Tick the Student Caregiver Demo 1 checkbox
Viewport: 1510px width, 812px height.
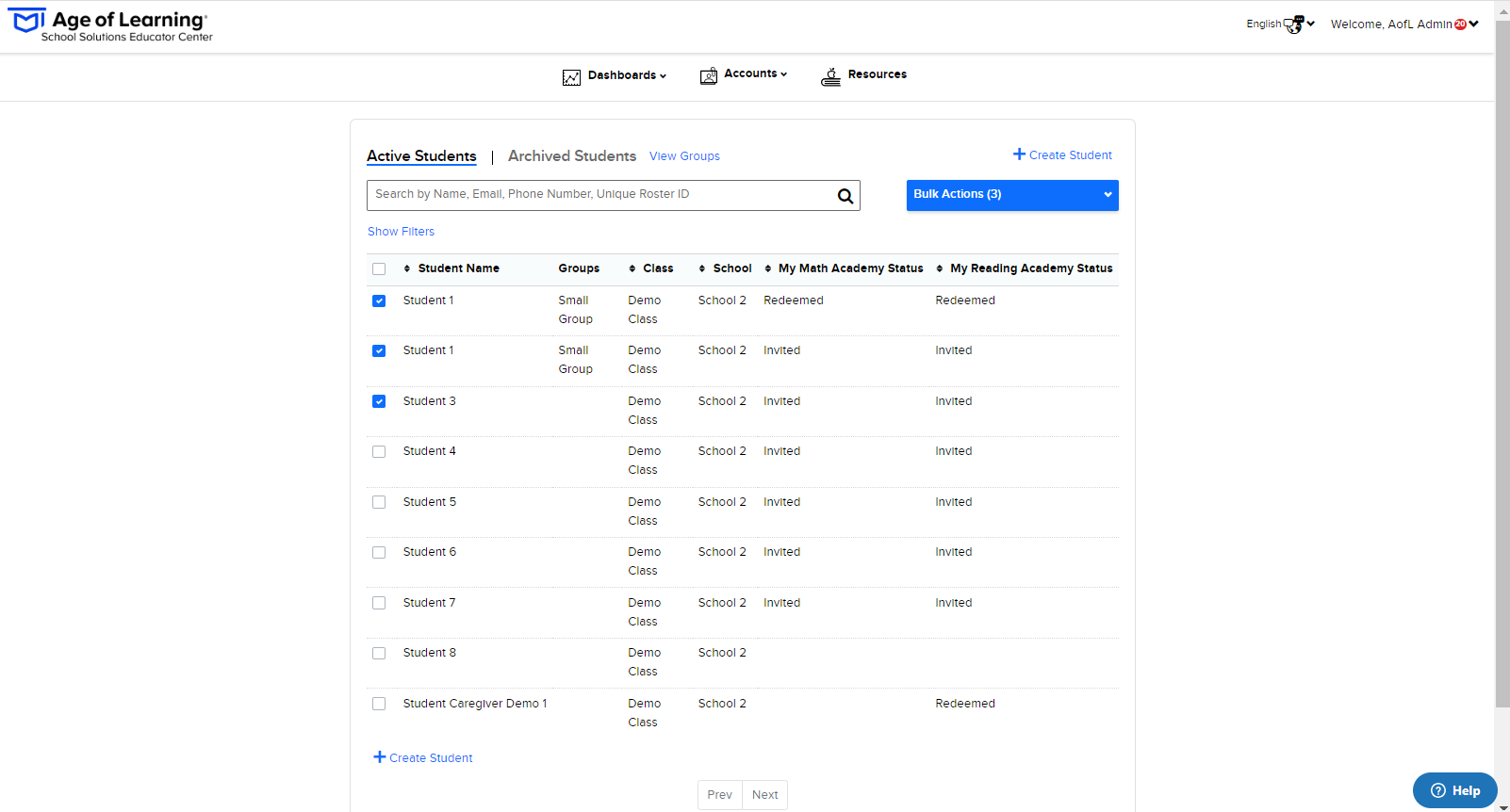(379, 705)
